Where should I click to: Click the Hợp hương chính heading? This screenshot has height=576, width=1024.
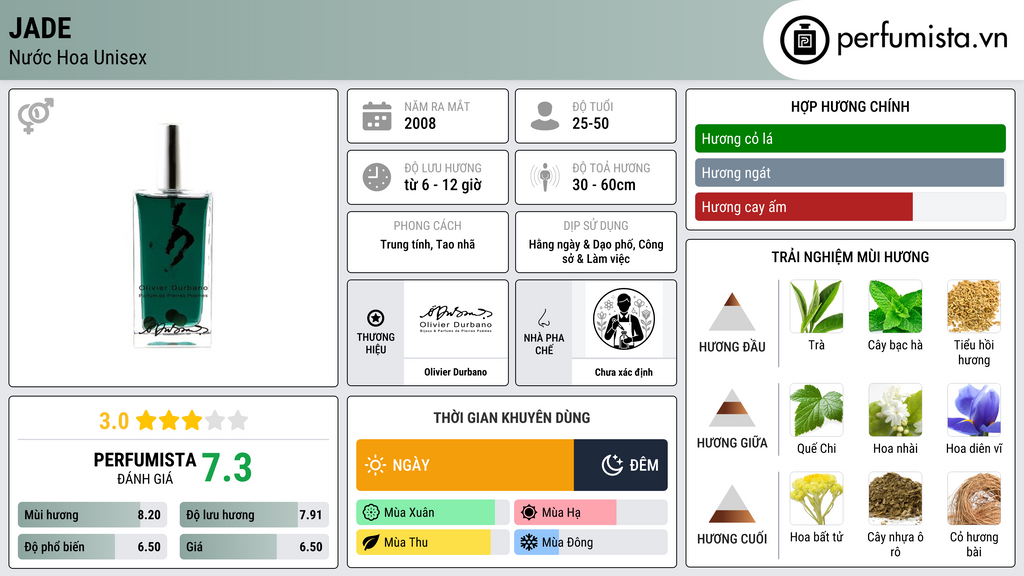click(x=850, y=106)
